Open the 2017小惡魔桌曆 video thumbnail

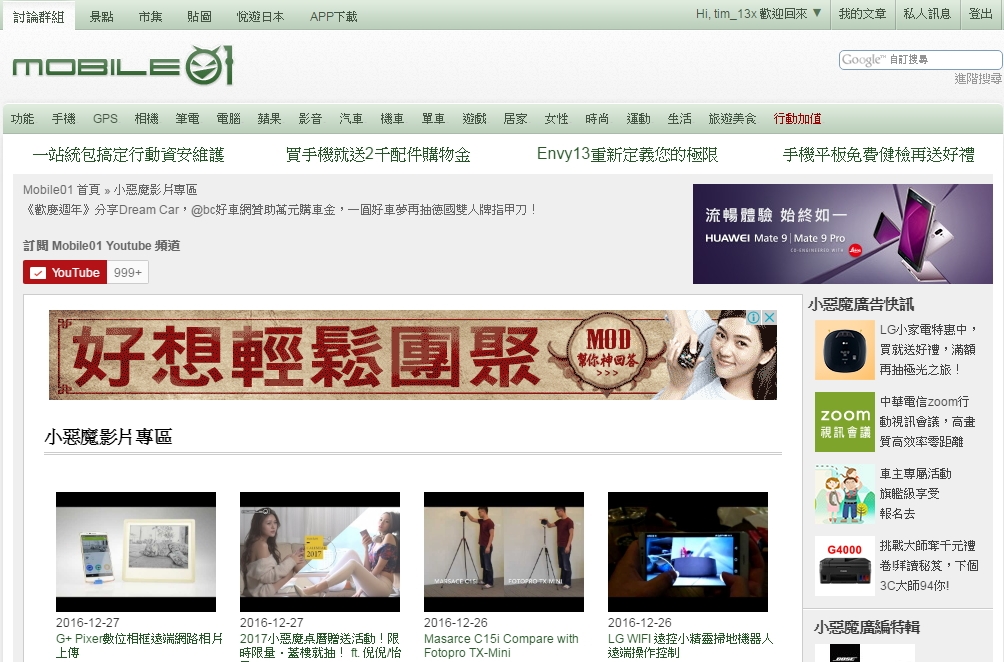(320, 552)
